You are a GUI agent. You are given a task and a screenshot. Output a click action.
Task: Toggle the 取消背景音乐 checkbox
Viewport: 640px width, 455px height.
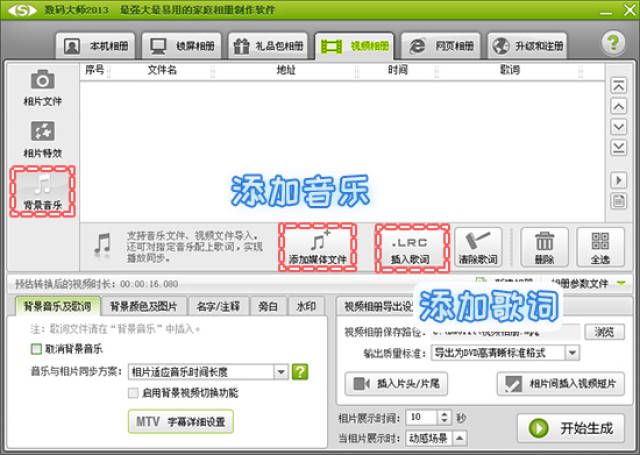36,349
